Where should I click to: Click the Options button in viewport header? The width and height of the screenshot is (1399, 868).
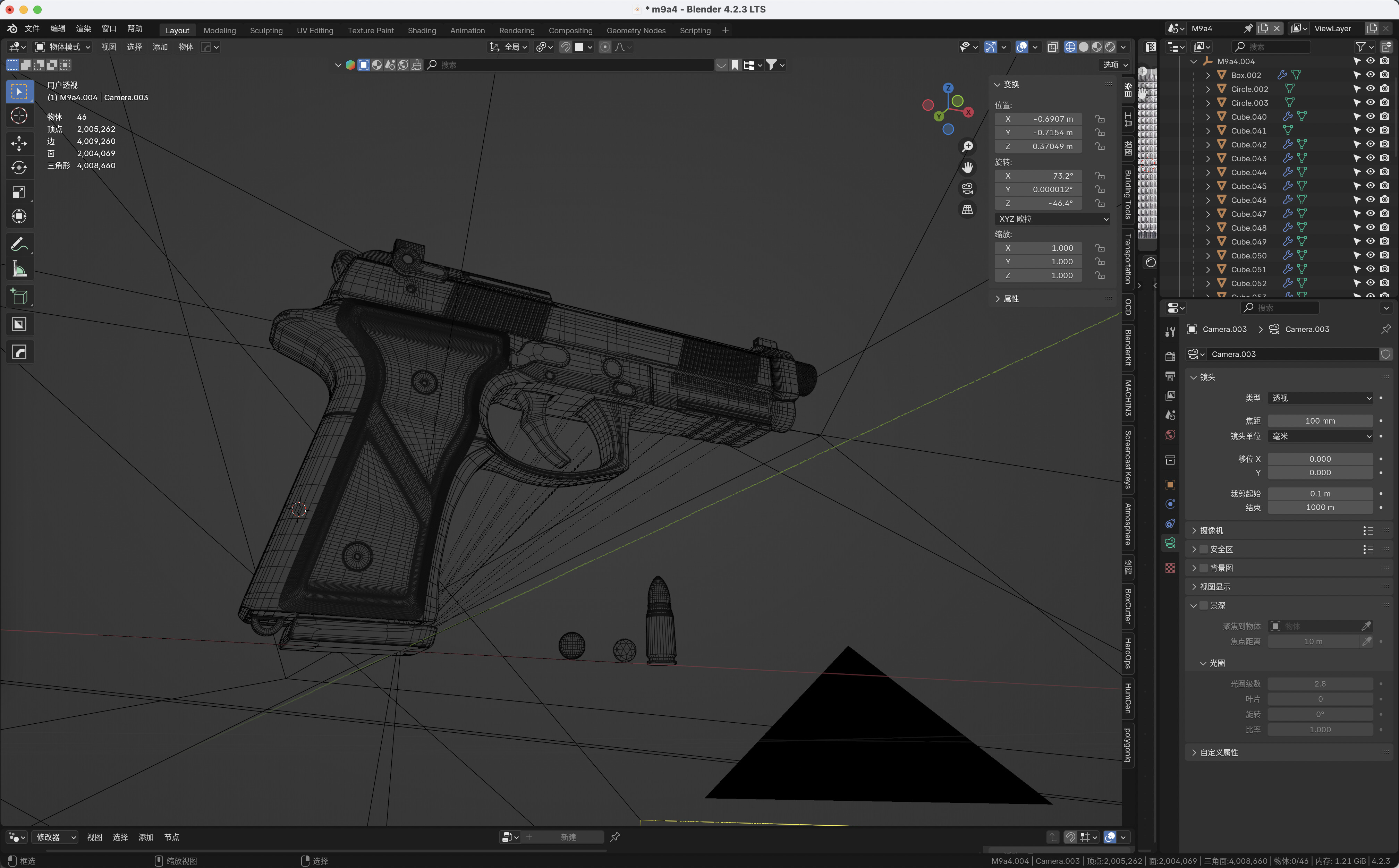(x=1116, y=65)
